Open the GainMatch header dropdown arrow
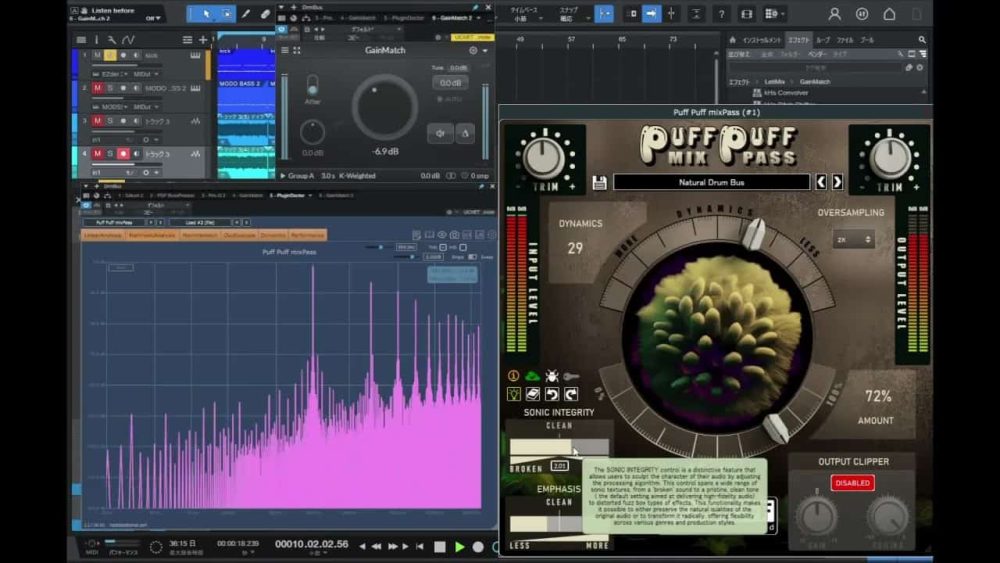Screen dimensions: 1000x563 point(485,50)
